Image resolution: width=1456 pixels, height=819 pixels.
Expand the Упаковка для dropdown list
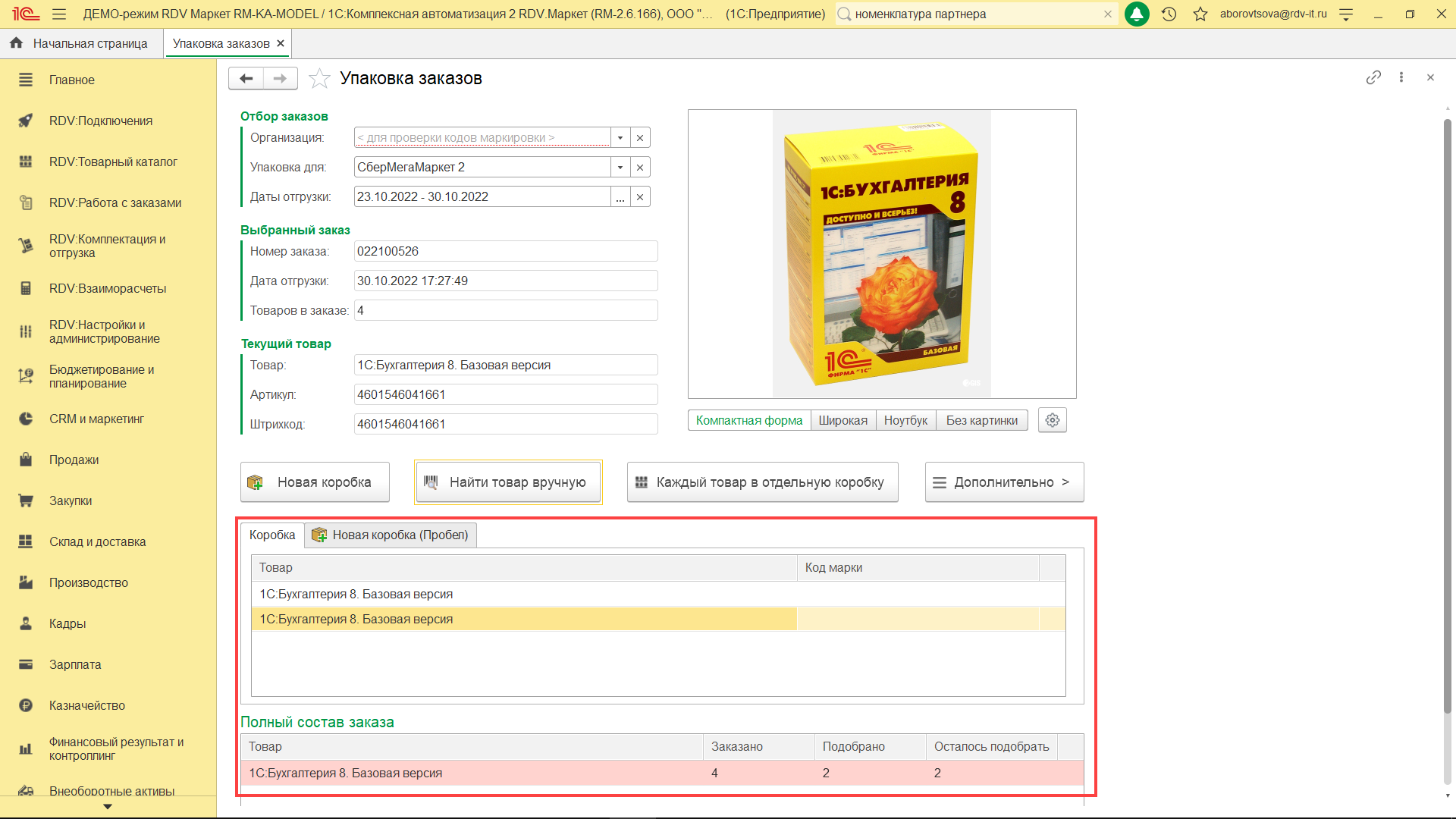pyautogui.click(x=620, y=167)
